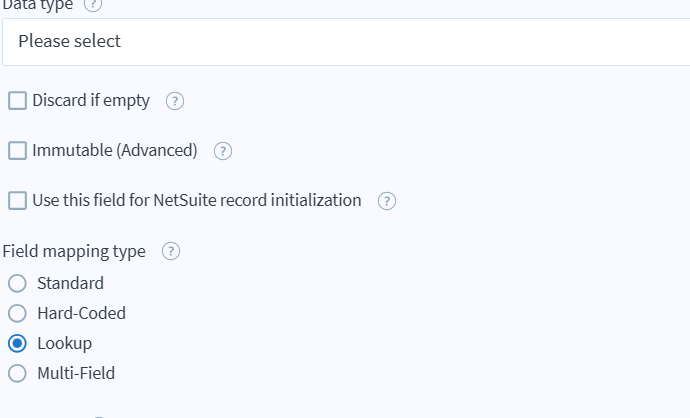This screenshot has width=690, height=418.
Task: Click the selected Lookup radio button
Action: (x=17, y=343)
